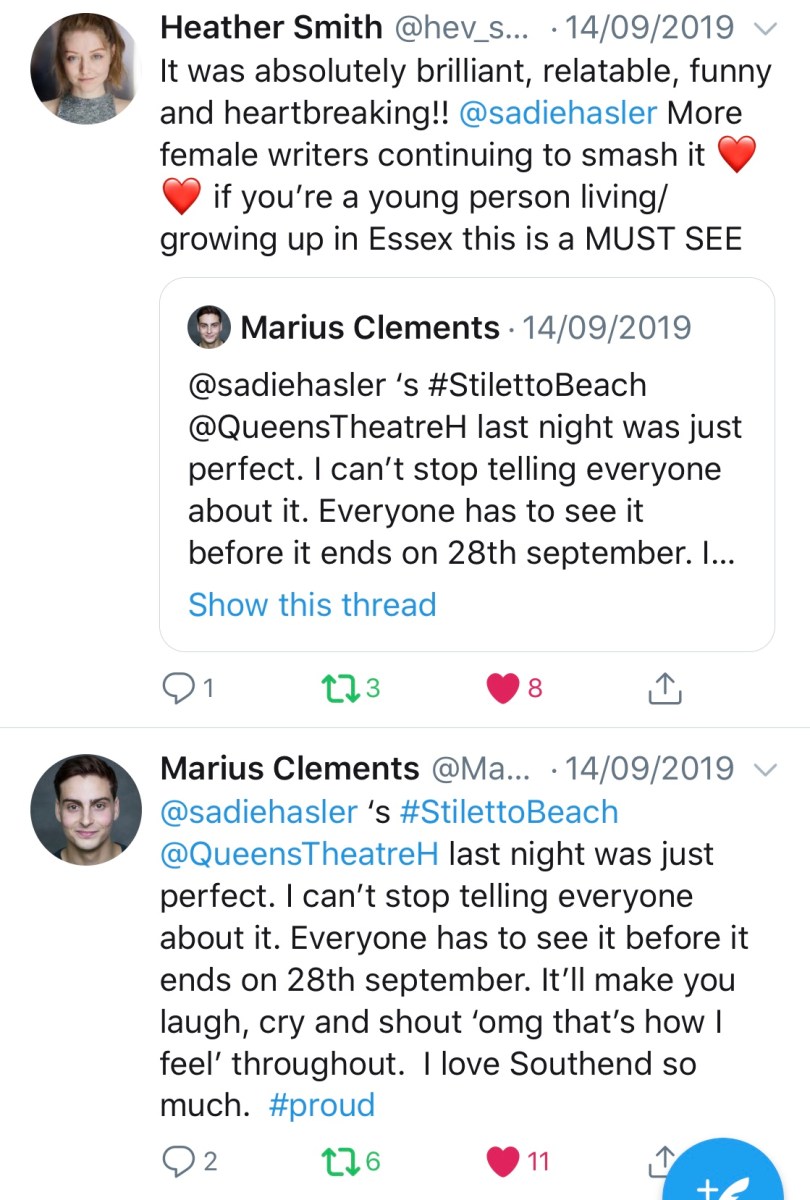
Task: Open Marius Clements' tweet options chevron
Action: pyautogui.click(x=764, y=770)
